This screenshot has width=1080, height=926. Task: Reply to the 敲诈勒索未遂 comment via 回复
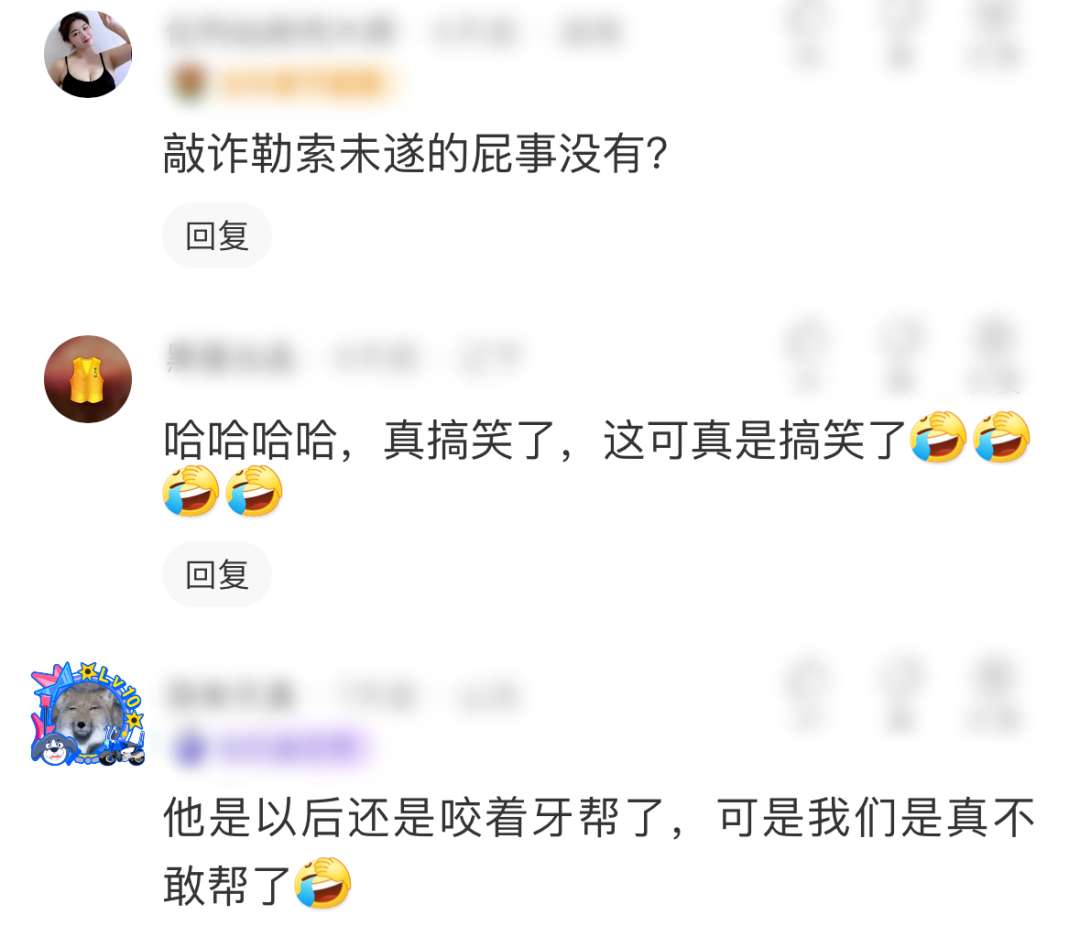(x=217, y=236)
